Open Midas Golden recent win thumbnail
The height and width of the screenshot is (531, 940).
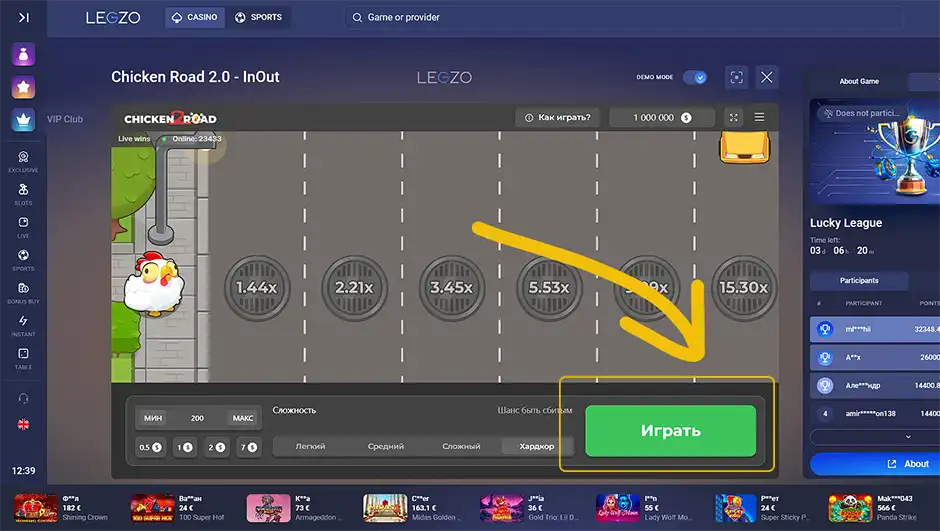(x=385, y=508)
